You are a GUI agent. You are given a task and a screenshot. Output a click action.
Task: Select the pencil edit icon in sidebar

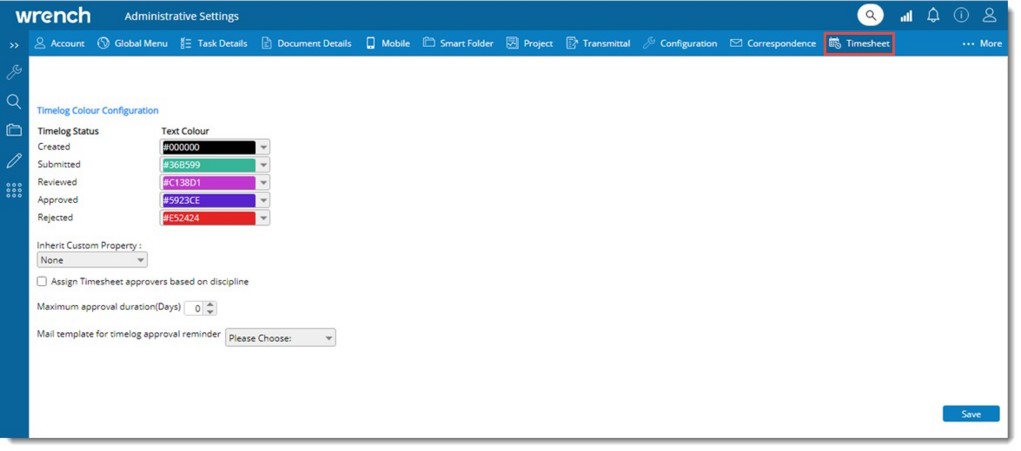click(x=14, y=160)
